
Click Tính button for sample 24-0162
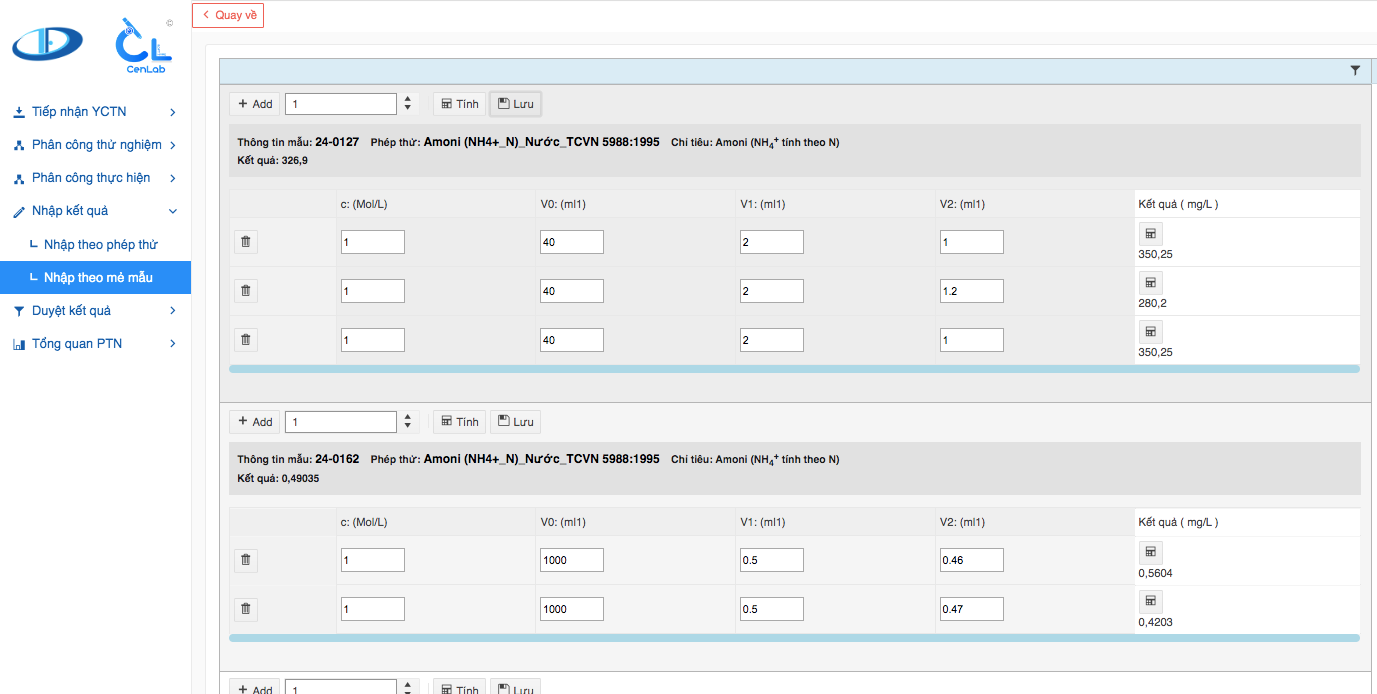click(460, 422)
